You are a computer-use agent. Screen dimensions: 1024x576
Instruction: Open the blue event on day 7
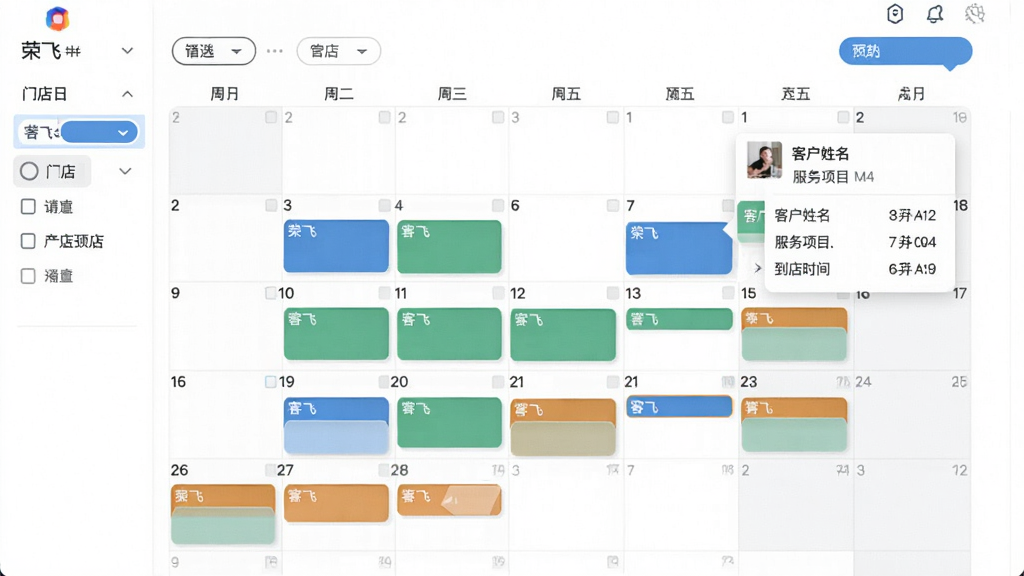coord(679,248)
